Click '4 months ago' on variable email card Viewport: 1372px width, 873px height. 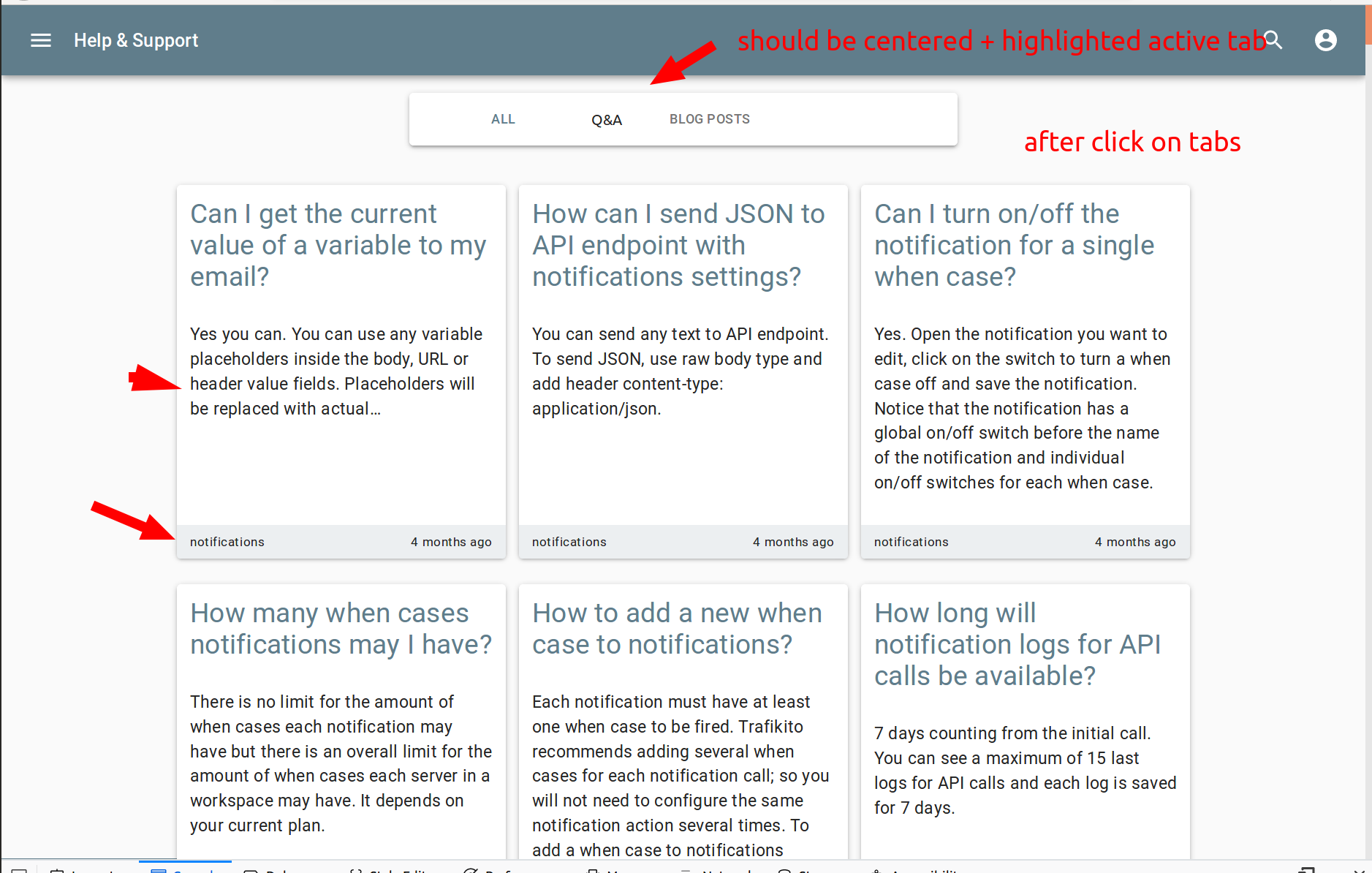pos(451,542)
